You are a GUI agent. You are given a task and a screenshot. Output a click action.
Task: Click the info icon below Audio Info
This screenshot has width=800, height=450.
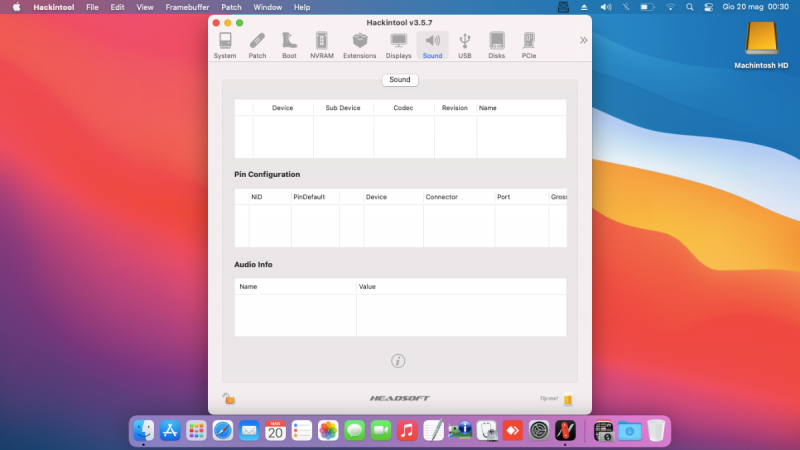(x=398, y=361)
